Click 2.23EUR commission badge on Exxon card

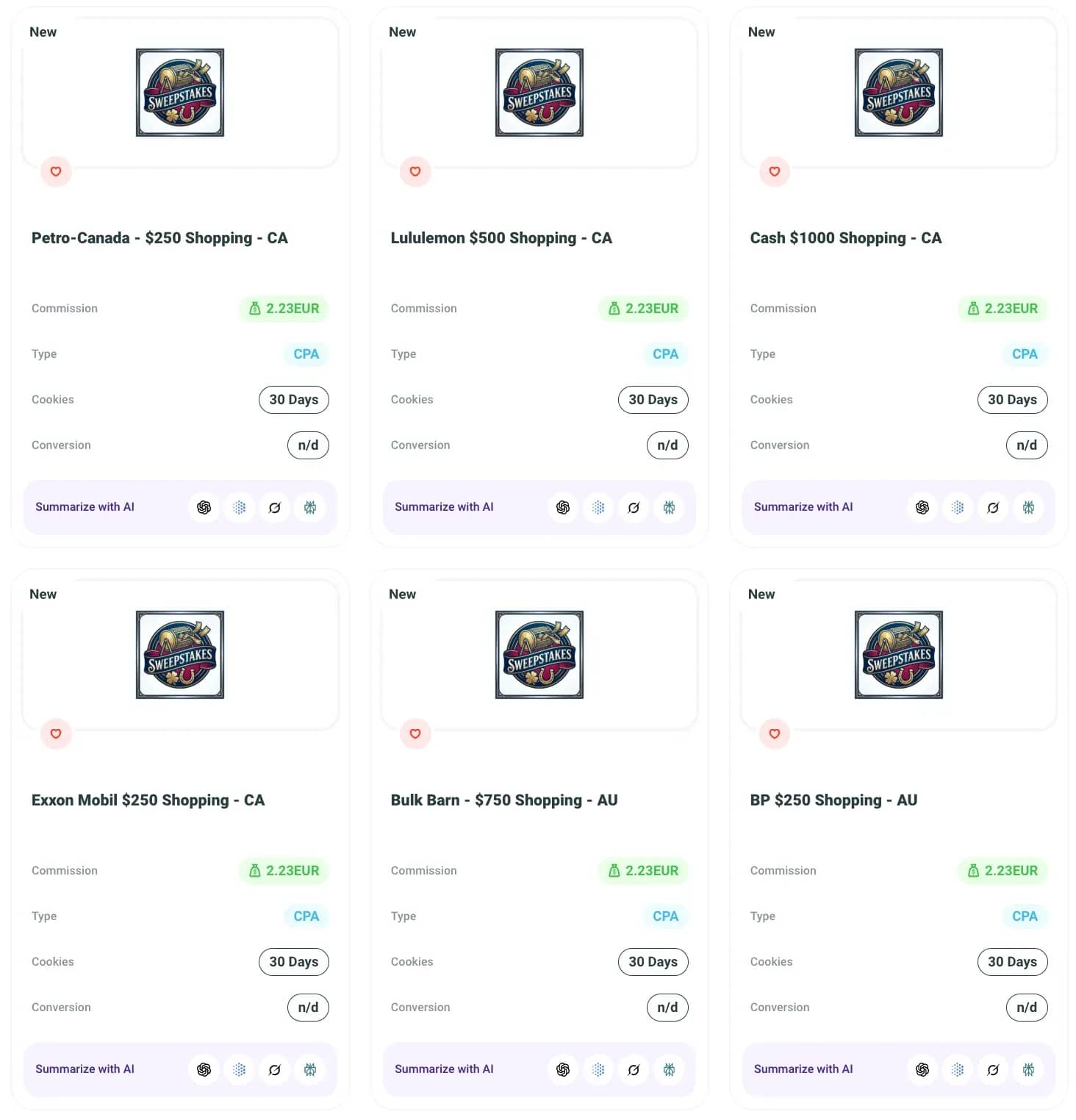pos(284,871)
